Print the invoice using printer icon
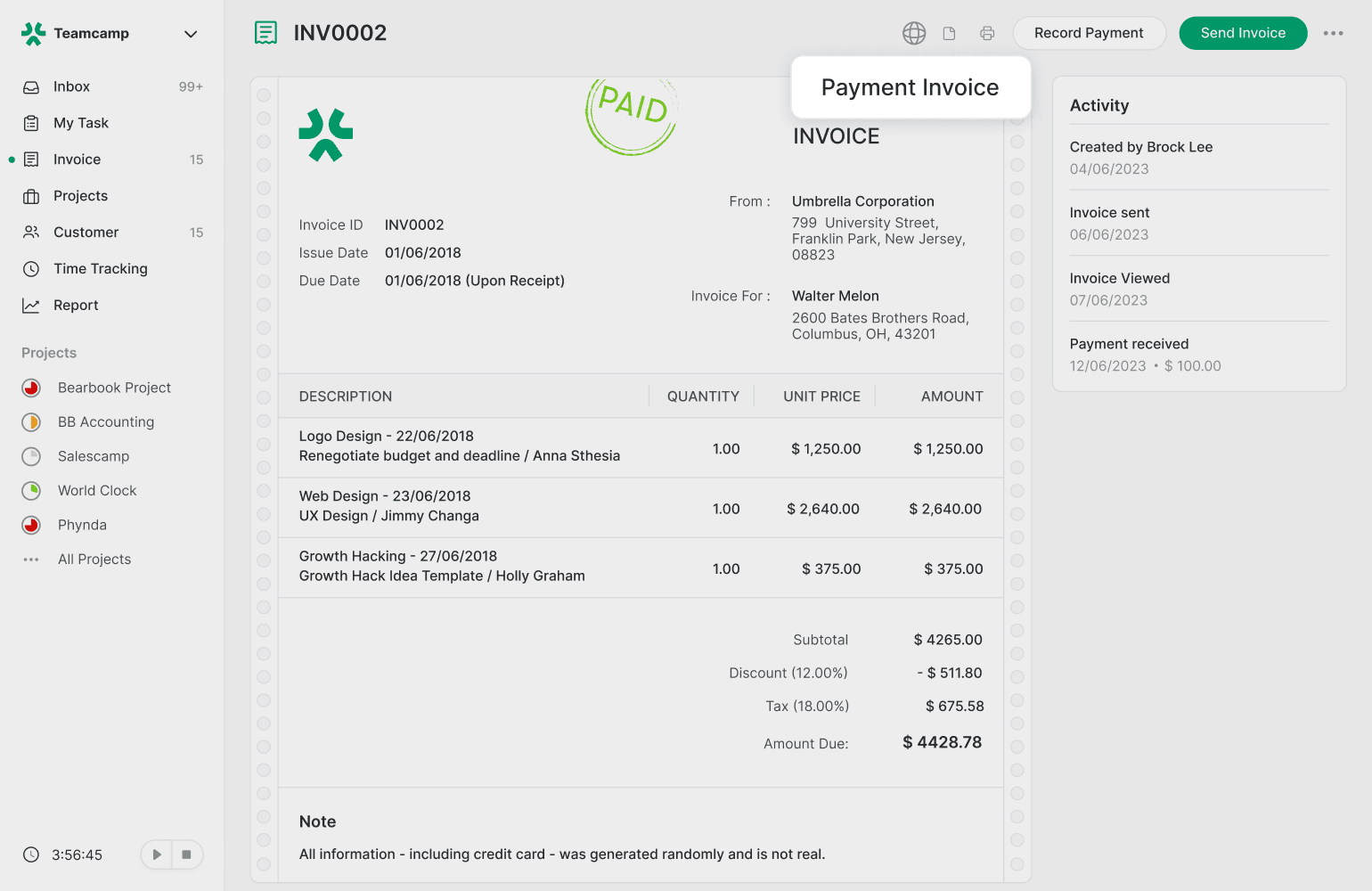1372x891 pixels. [987, 33]
